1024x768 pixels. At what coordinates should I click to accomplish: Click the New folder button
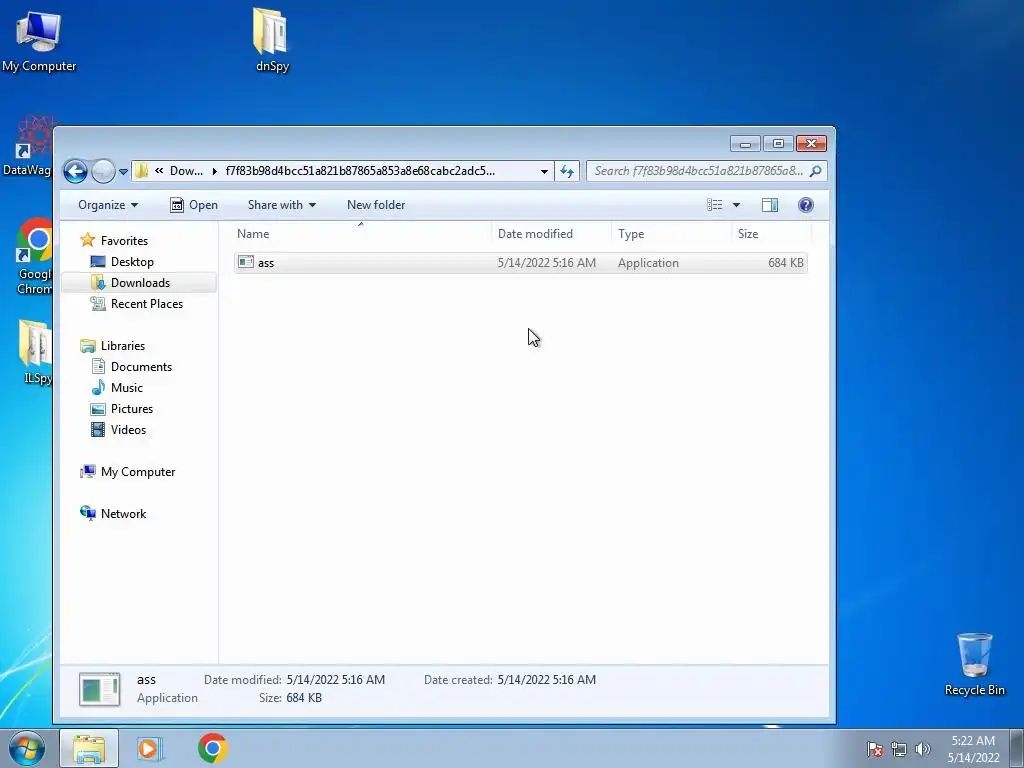tap(376, 205)
